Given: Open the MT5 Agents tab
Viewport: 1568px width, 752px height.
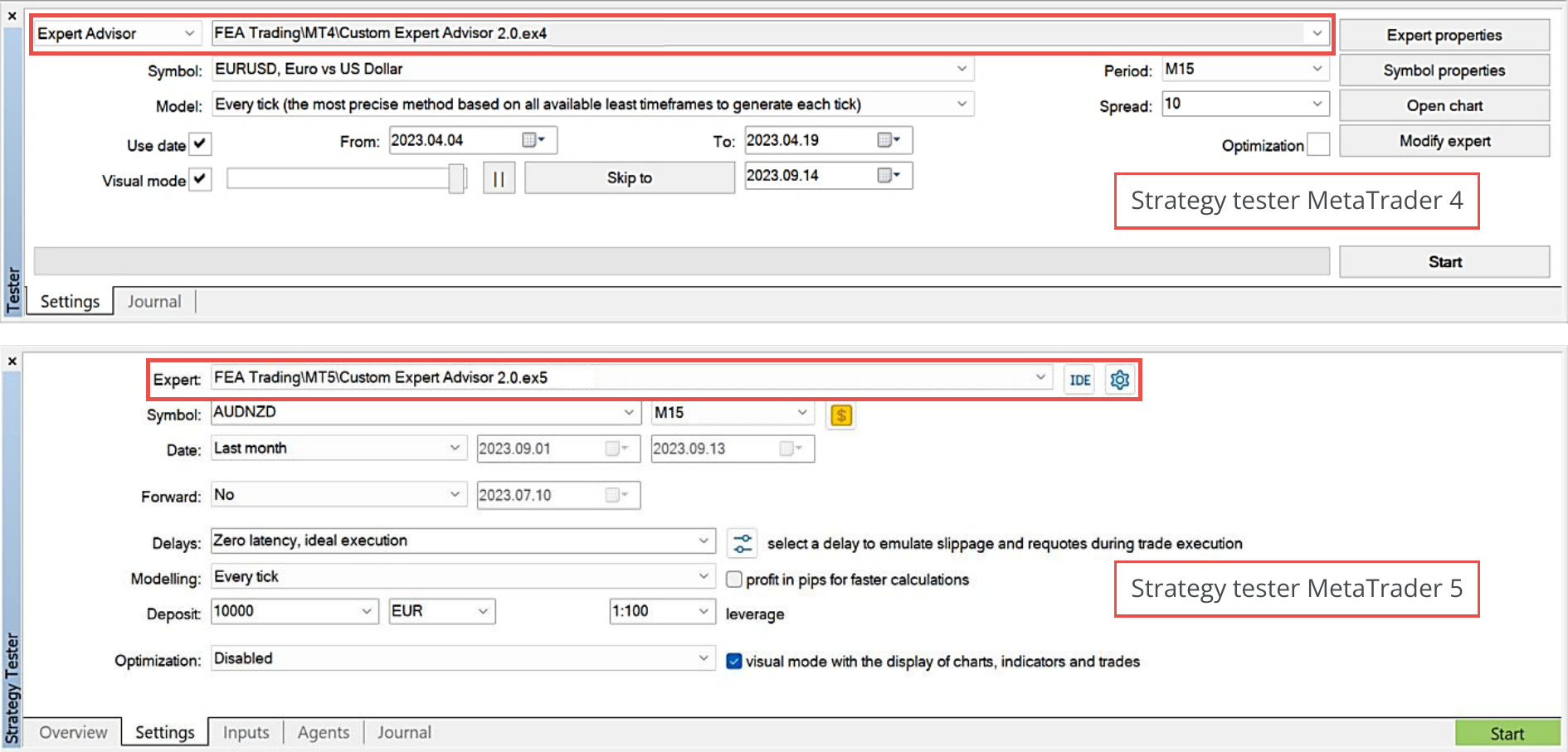Looking at the screenshot, I should click(x=324, y=732).
